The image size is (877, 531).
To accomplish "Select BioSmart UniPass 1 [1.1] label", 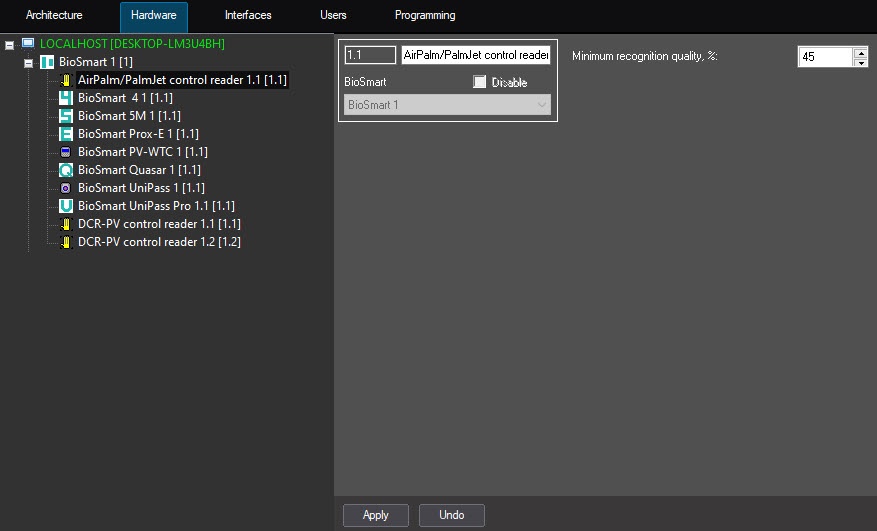I will 141,187.
